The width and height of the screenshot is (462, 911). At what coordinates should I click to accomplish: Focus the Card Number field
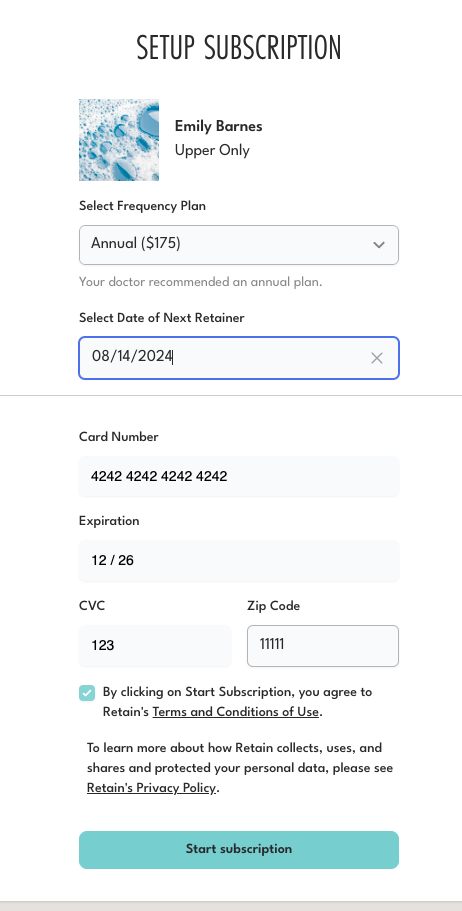coord(239,476)
